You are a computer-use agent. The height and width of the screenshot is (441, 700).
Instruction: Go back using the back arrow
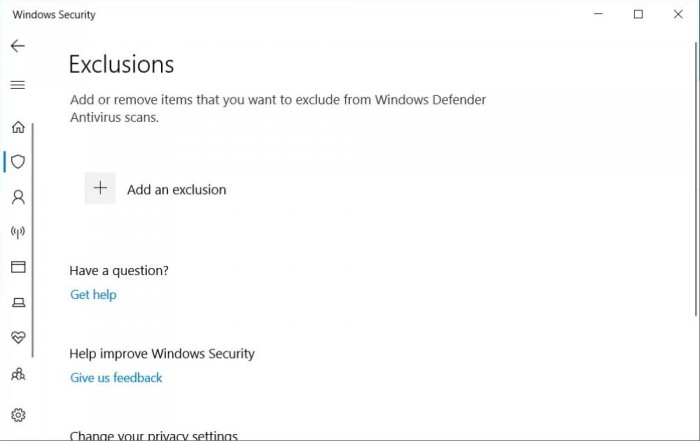17,46
